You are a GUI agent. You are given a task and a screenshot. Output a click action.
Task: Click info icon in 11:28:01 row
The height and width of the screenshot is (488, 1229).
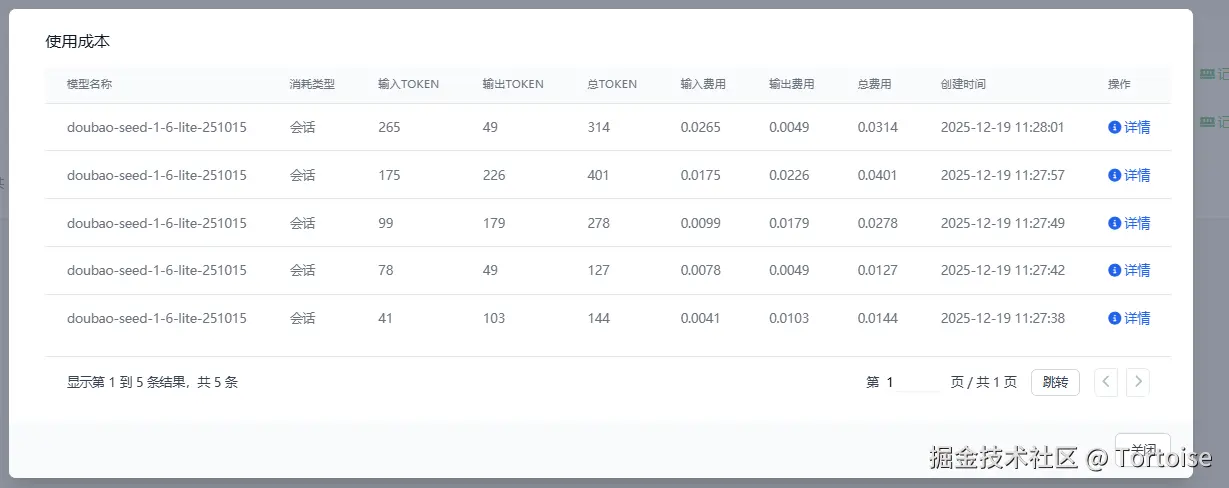[x=1114, y=127]
